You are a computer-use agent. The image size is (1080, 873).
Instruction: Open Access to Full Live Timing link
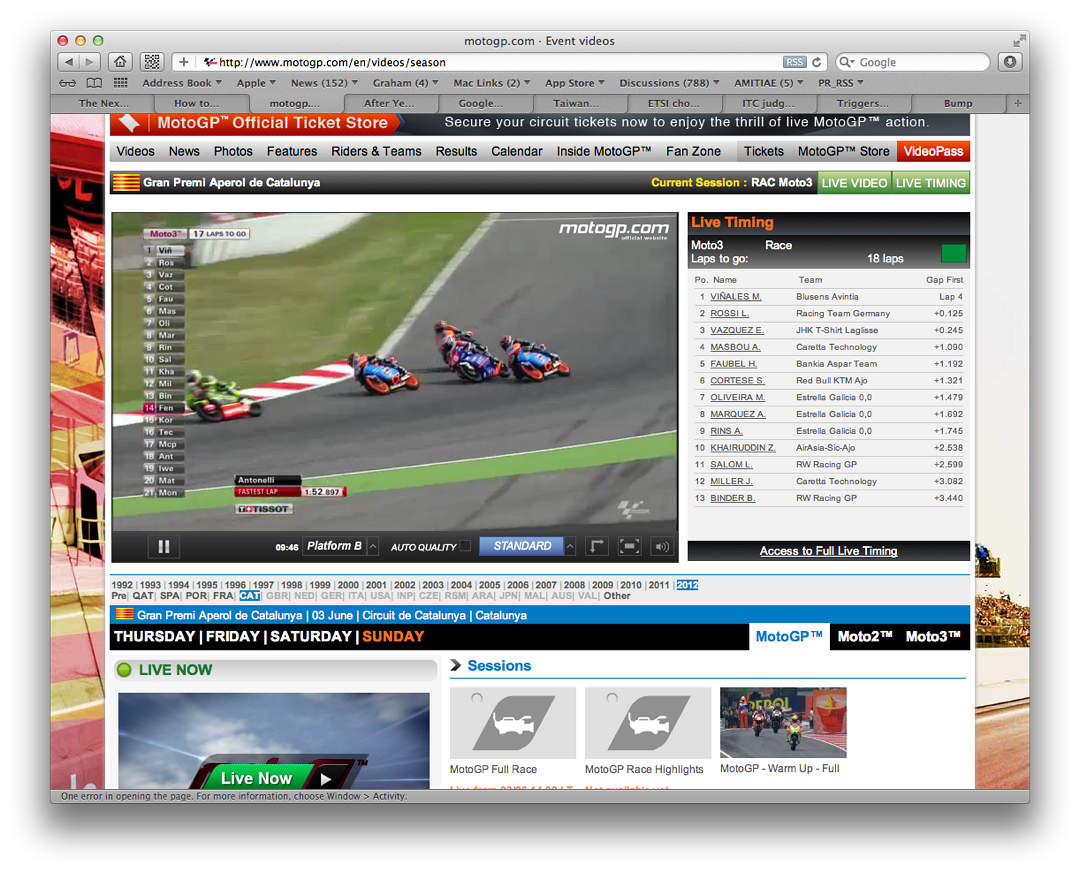point(829,551)
